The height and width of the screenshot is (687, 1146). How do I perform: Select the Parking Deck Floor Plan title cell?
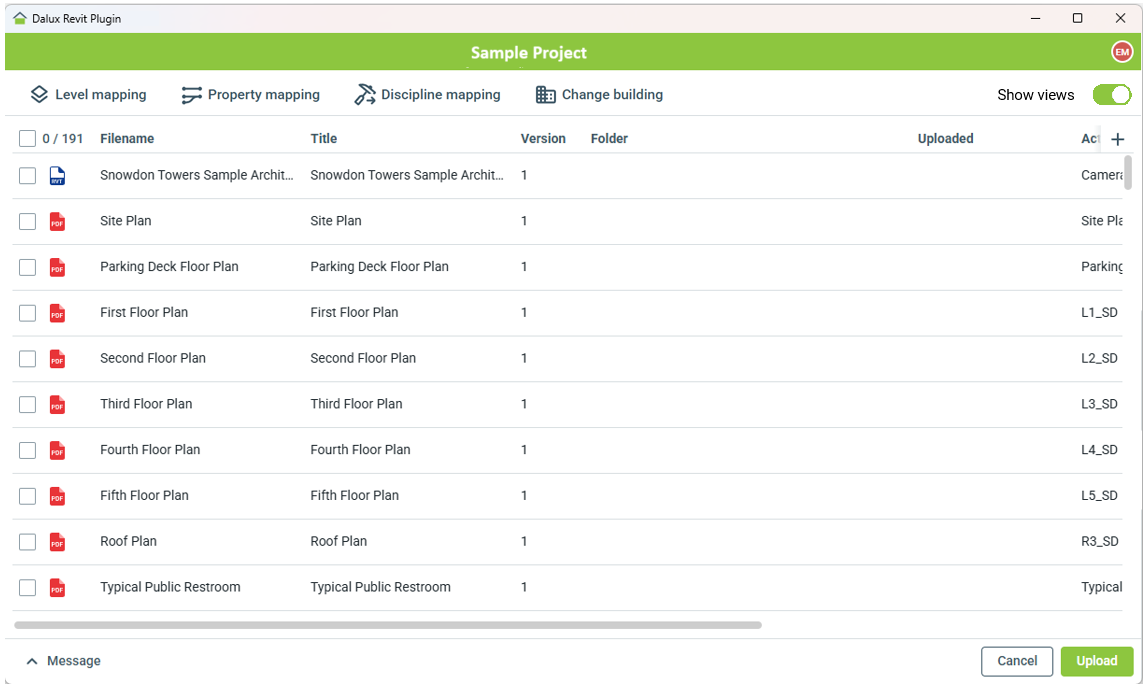(x=379, y=267)
